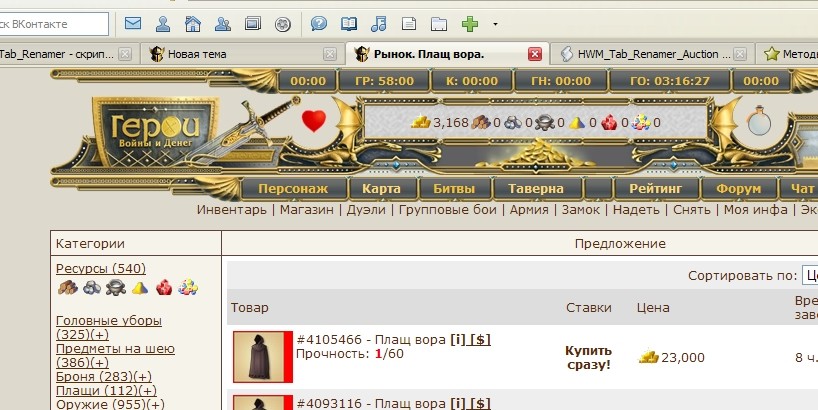
Task: Click the VK video film reel icon
Action: [283, 25]
